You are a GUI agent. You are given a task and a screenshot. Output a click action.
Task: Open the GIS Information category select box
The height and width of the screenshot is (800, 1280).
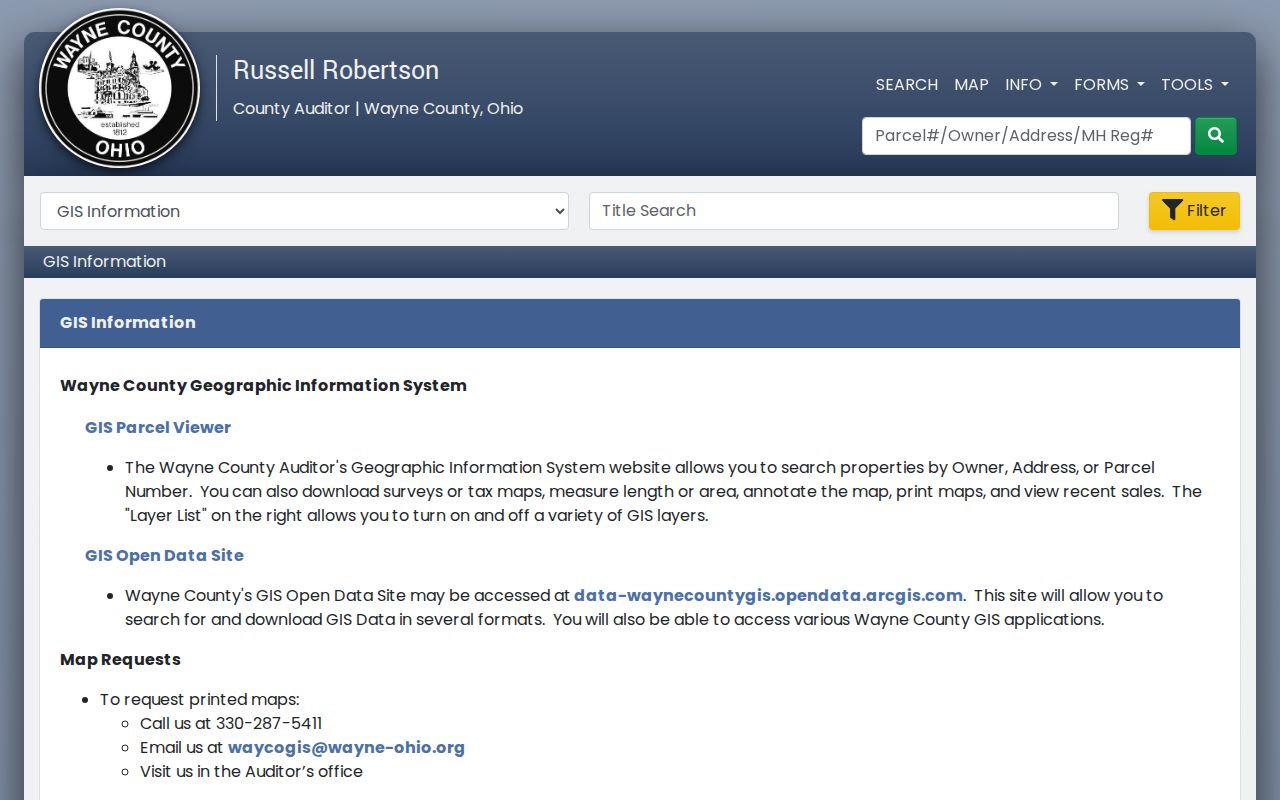click(x=304, y=211)
